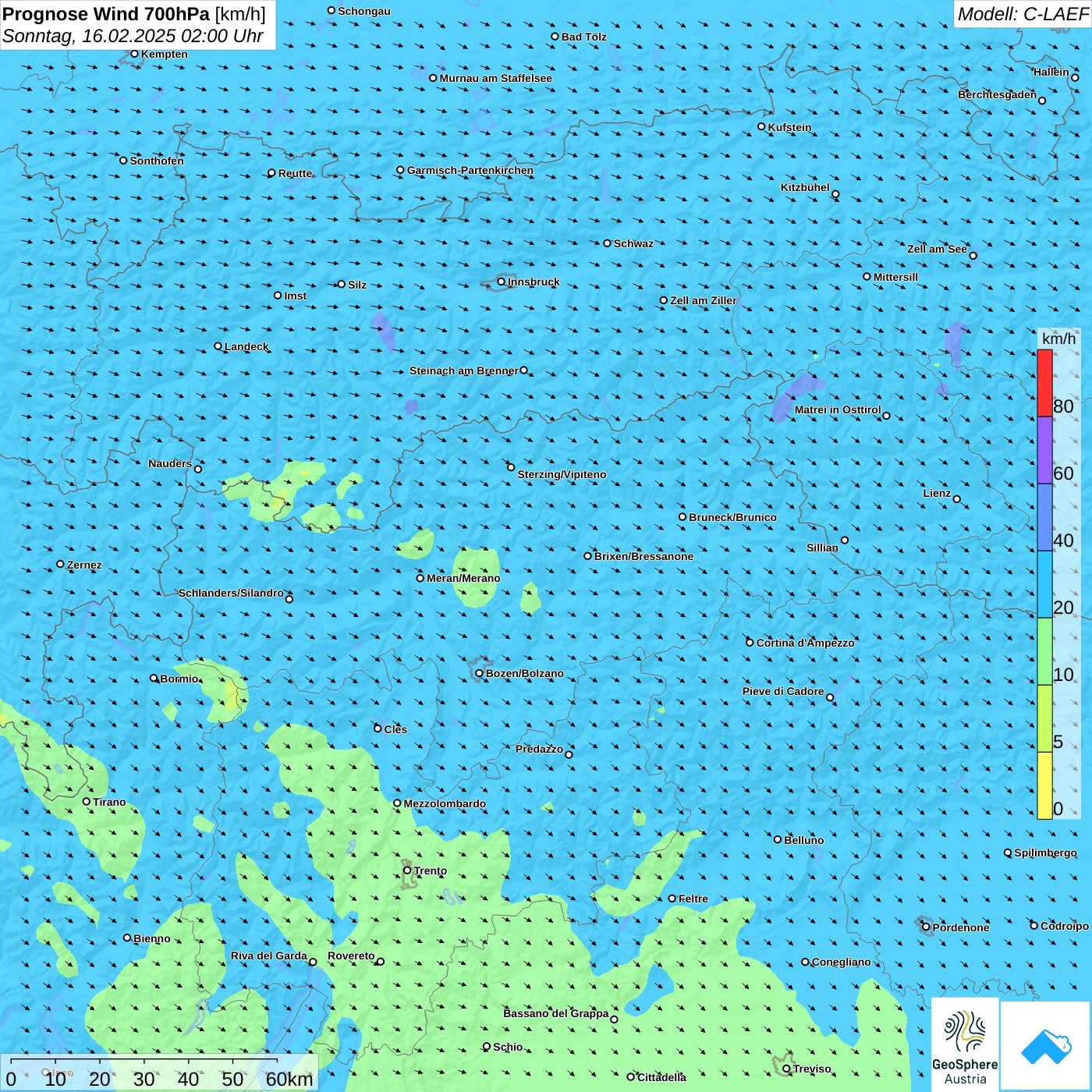Screen dimensions: 1092x1092
Task: Select the Kempten label
Action: point(164,54)
